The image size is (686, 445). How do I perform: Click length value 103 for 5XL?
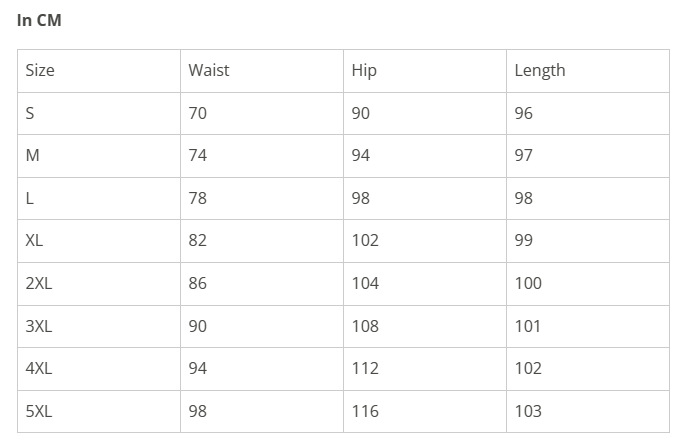coord(528,411)
